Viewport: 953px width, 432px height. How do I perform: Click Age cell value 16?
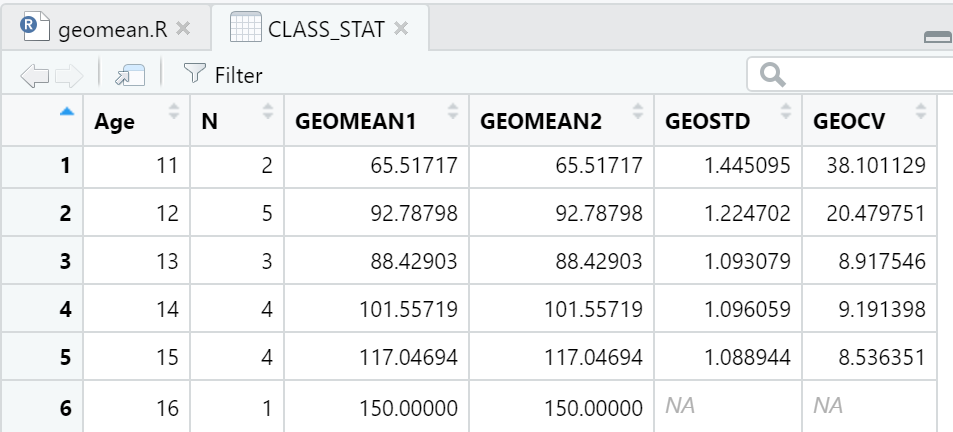[136, 408]
